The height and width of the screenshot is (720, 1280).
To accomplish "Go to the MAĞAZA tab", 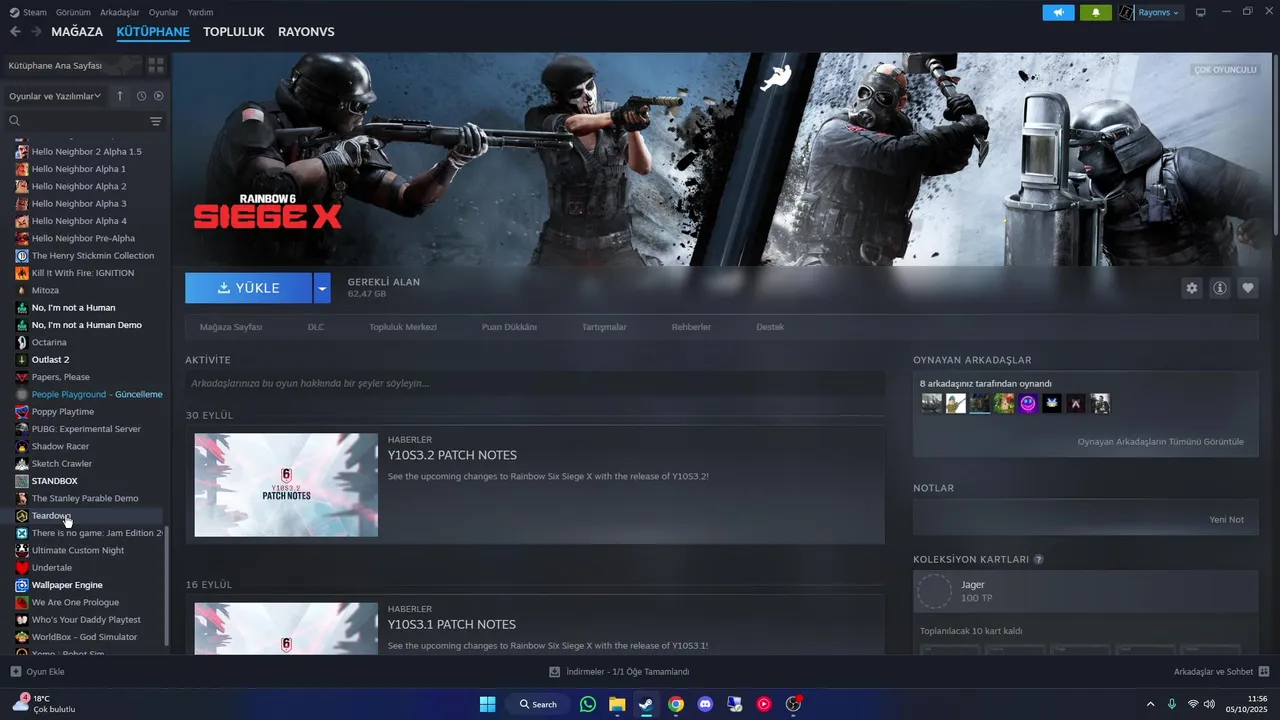I will click(x=77, y=32).
